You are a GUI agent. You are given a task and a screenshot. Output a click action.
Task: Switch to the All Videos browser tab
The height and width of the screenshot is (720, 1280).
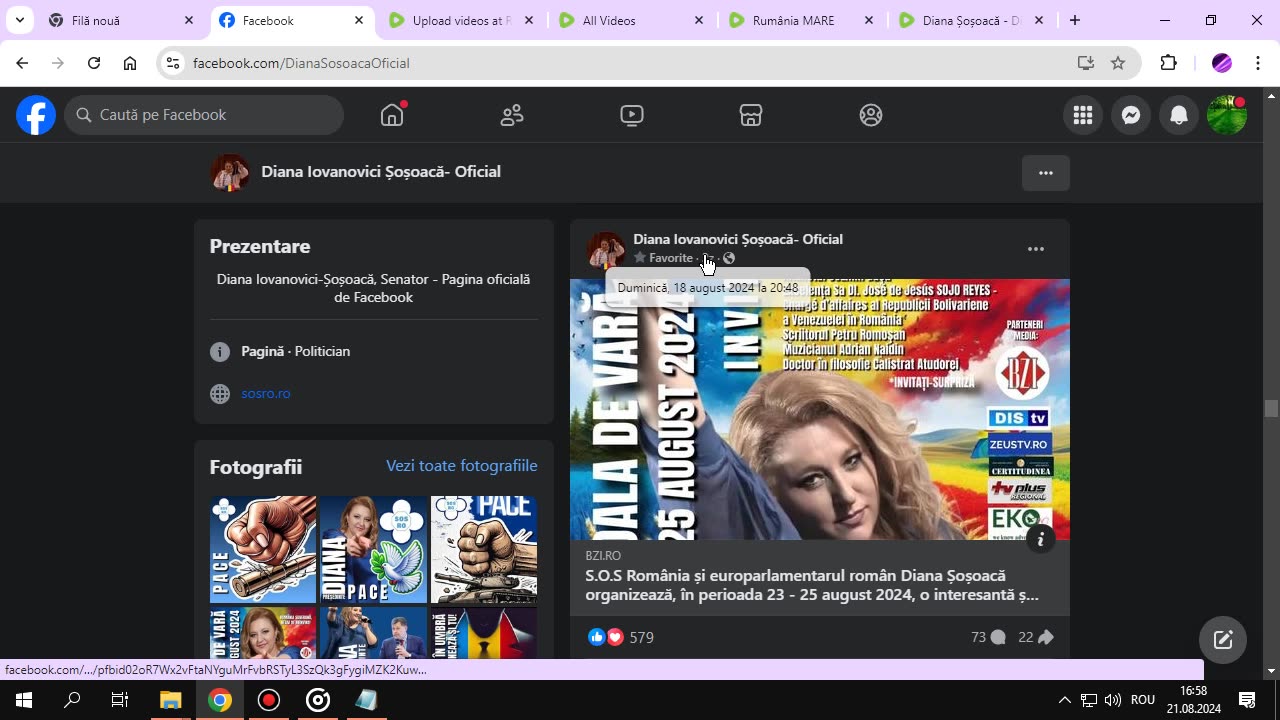tap(630, 20)
